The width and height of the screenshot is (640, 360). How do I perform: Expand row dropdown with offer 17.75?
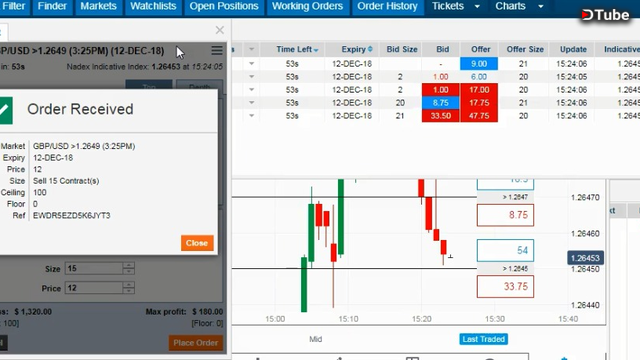tap(251, 103)
